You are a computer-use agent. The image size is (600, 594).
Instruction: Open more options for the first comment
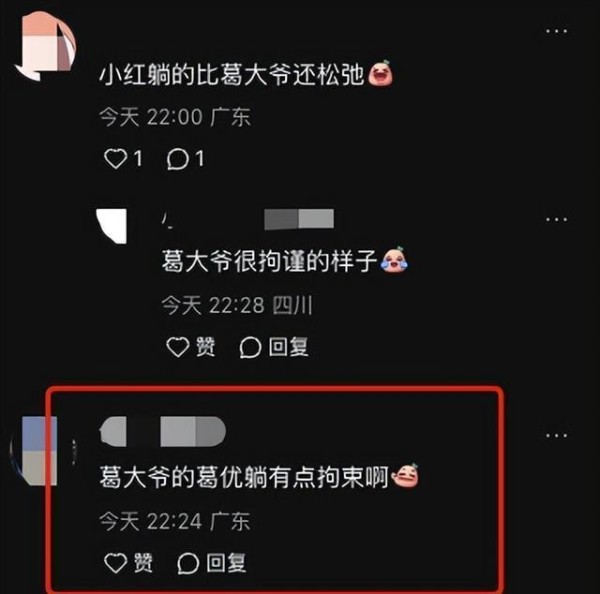tap(556, 31)
